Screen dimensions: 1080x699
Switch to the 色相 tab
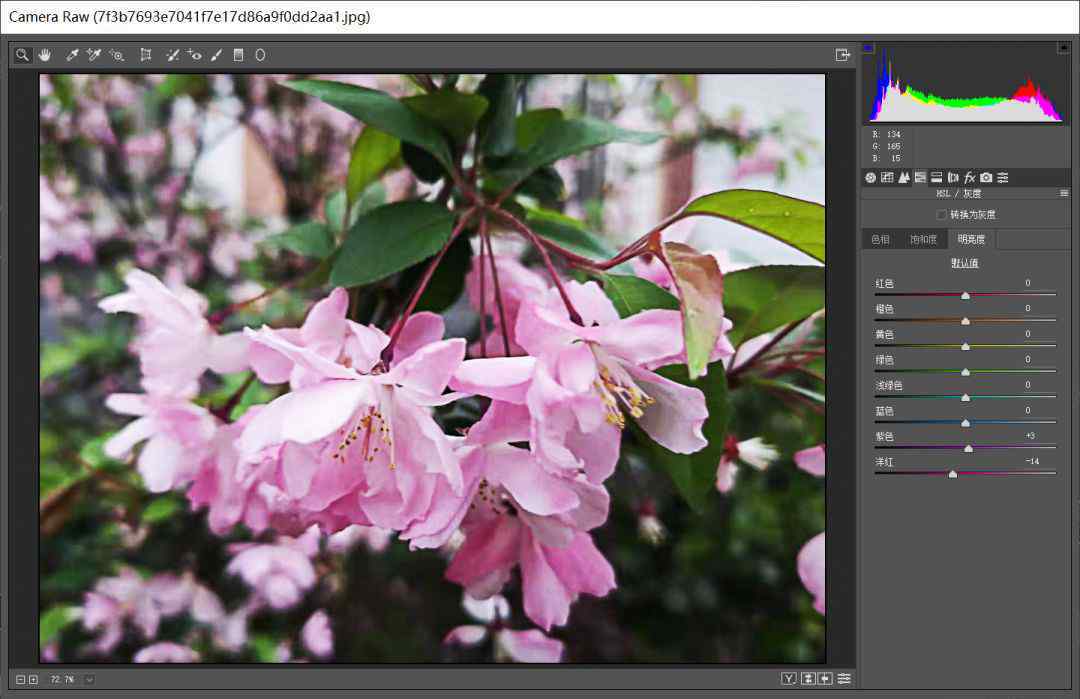(x=880, y=239)
